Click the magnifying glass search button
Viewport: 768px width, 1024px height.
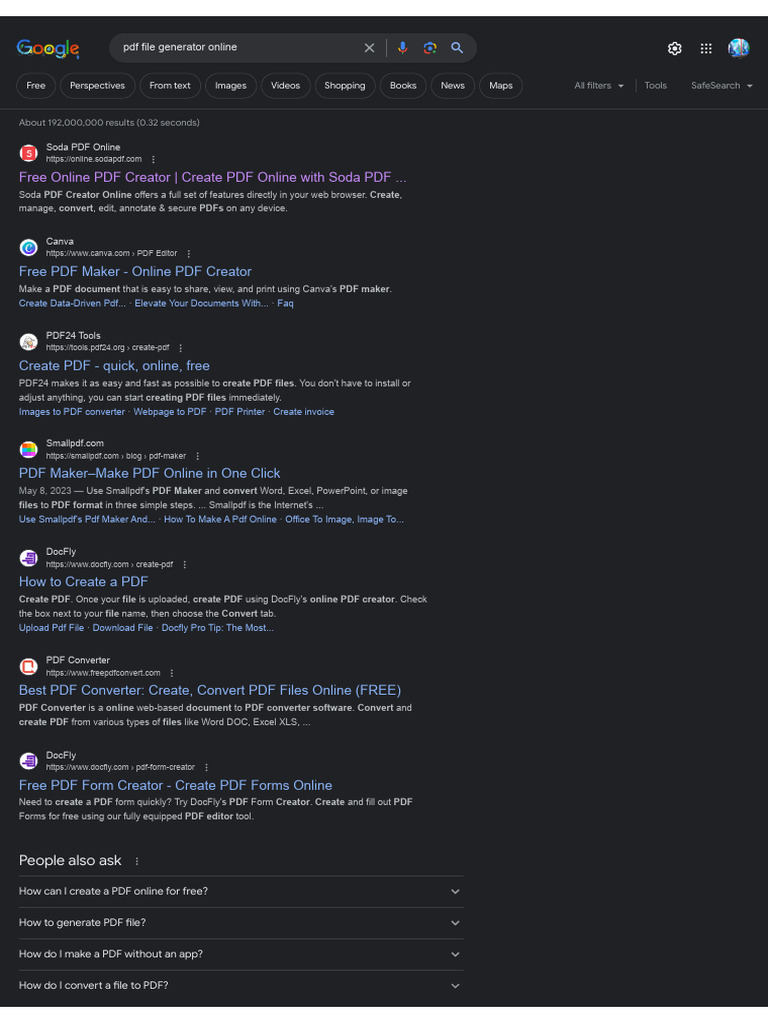click(x=457, y=48)
